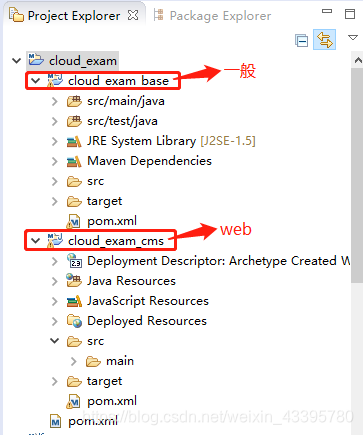The height and width of the screenshot is (435, 363).
Task: Expand the JavaScript Resources node
Action: (55, 301)
